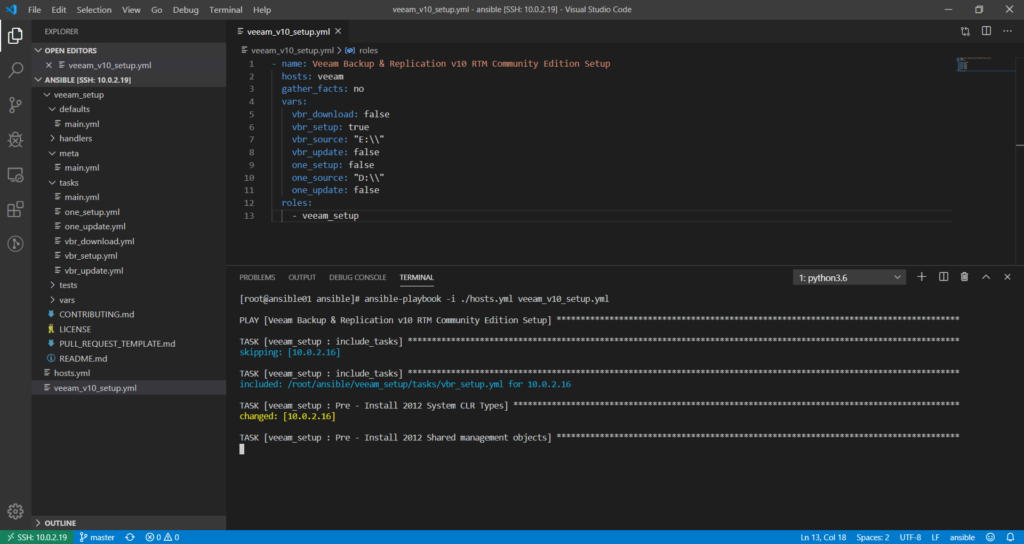This screenshot has width=1024, height=544.
Task: Maximize the panel with up chevron
Action: [x=986, y=277]
